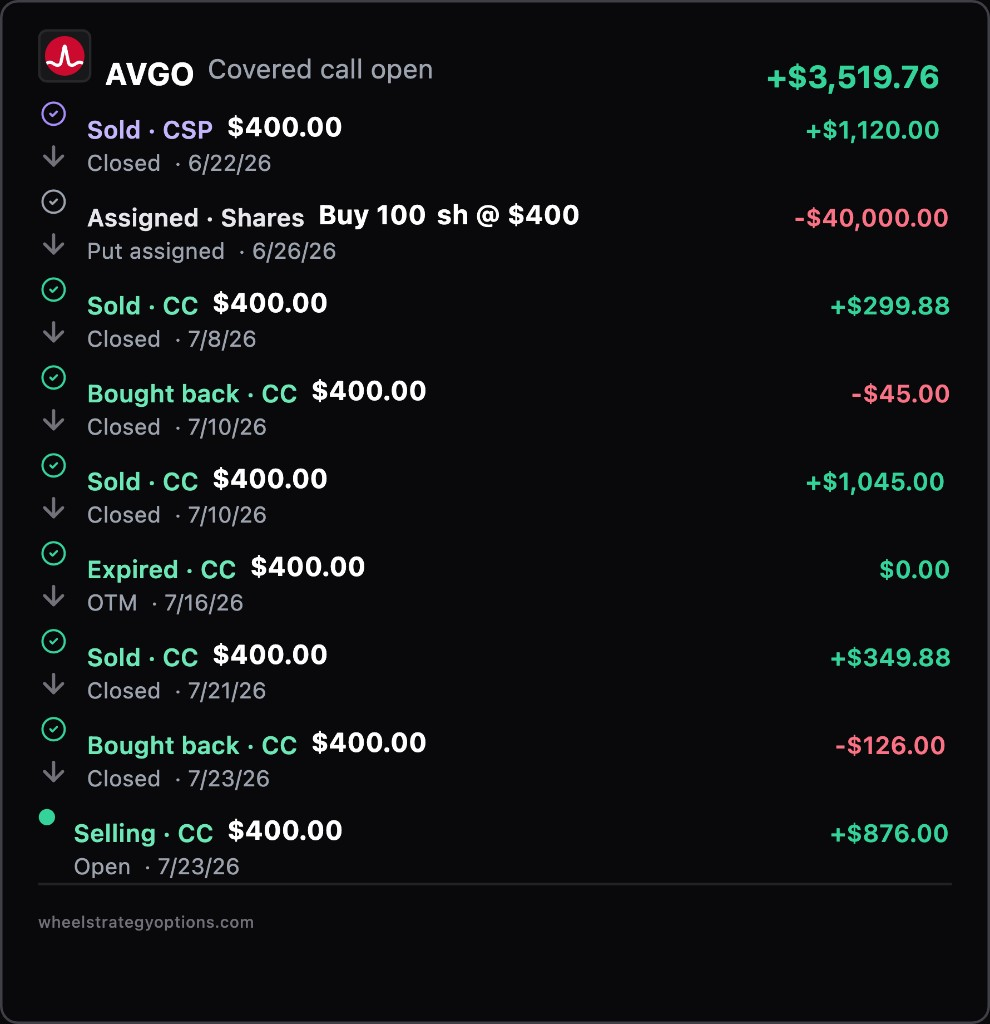990x1024 pixels.
Task: Select the AVGO ticker title
Action: pos(150,74)
